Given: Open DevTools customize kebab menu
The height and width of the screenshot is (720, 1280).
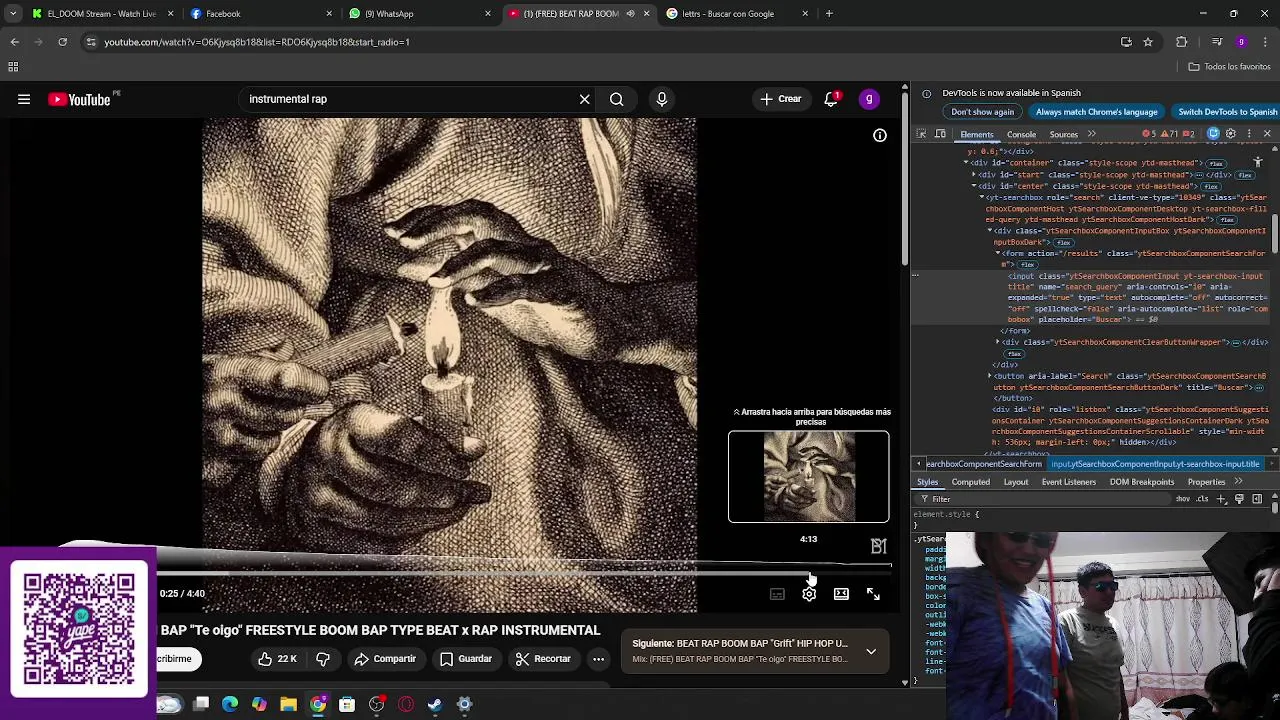Looking at the screenshot, I should 1249,134.
